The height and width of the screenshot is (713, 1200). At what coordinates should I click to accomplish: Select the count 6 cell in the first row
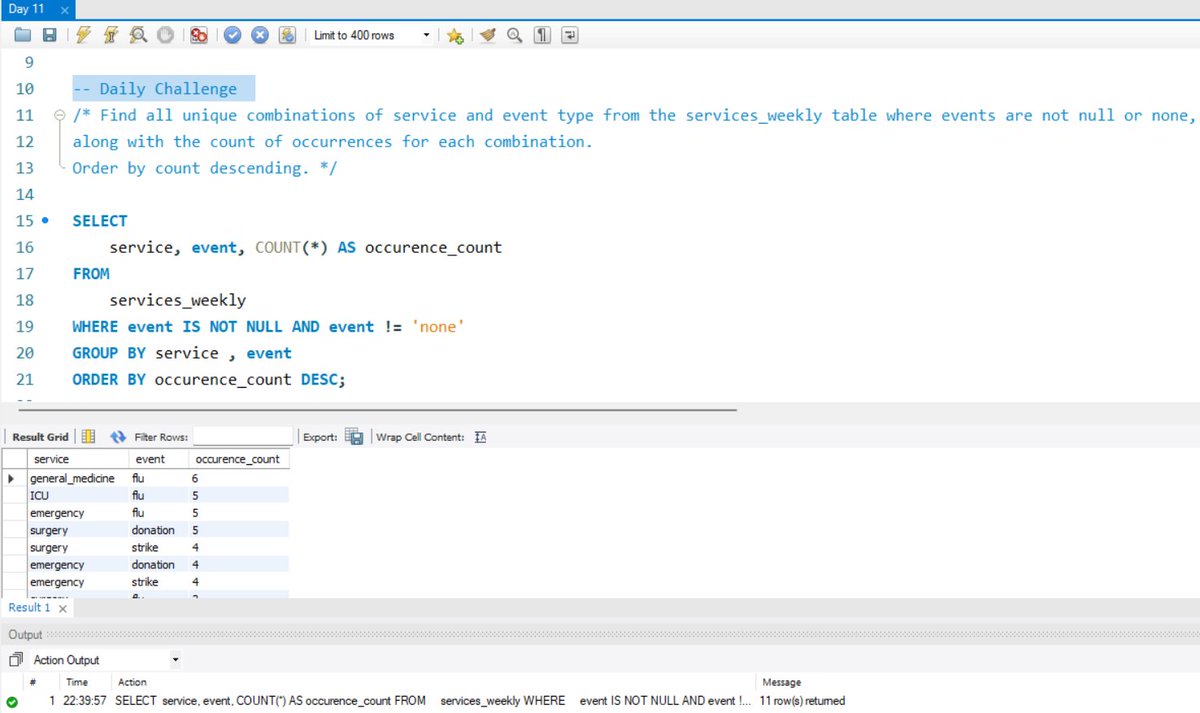tap(238, 478)
